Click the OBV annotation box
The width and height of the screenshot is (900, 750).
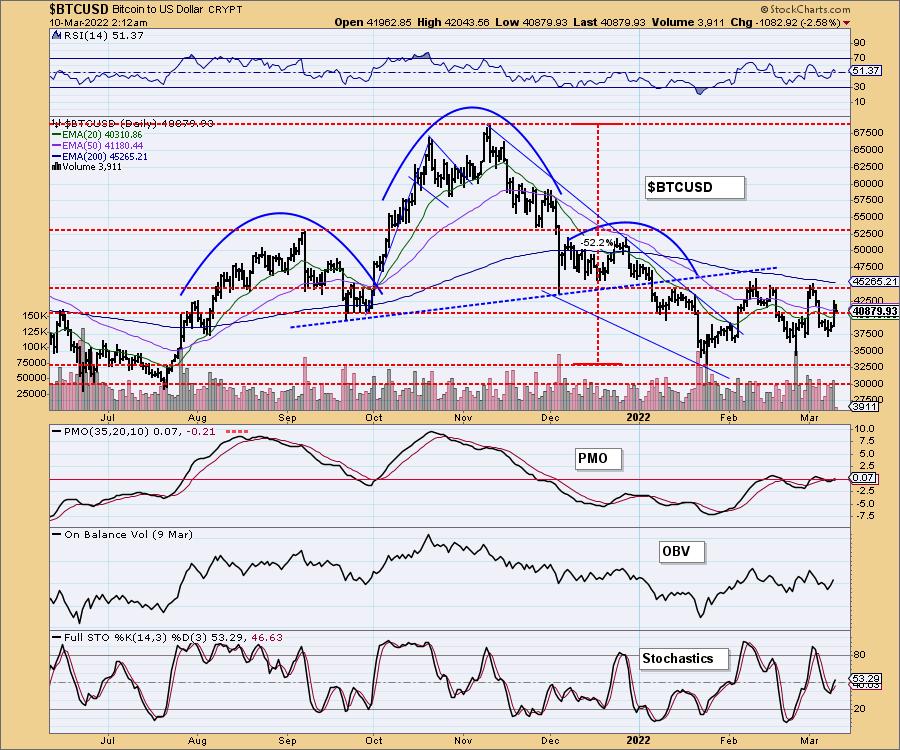pos(681,552)
